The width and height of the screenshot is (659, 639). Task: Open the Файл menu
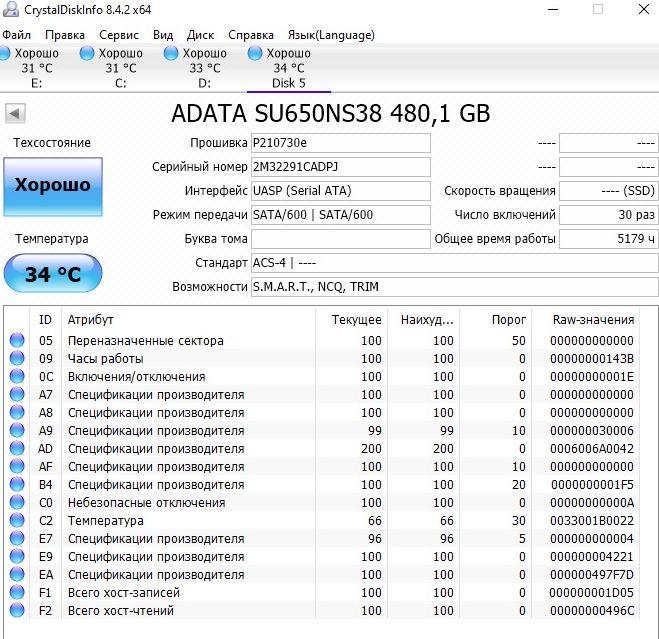pyautogui.click(x=17, y=35)
